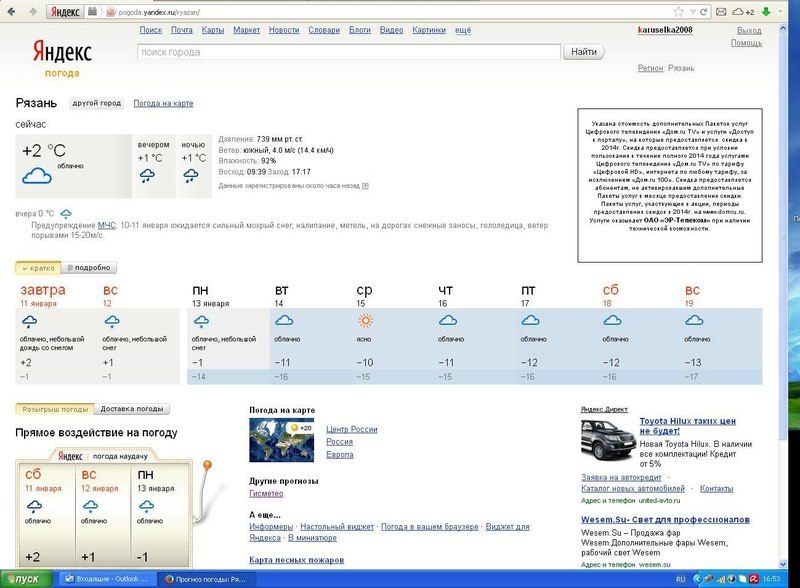Select the 'Доставка погоды' toggle

coord(132,409)
